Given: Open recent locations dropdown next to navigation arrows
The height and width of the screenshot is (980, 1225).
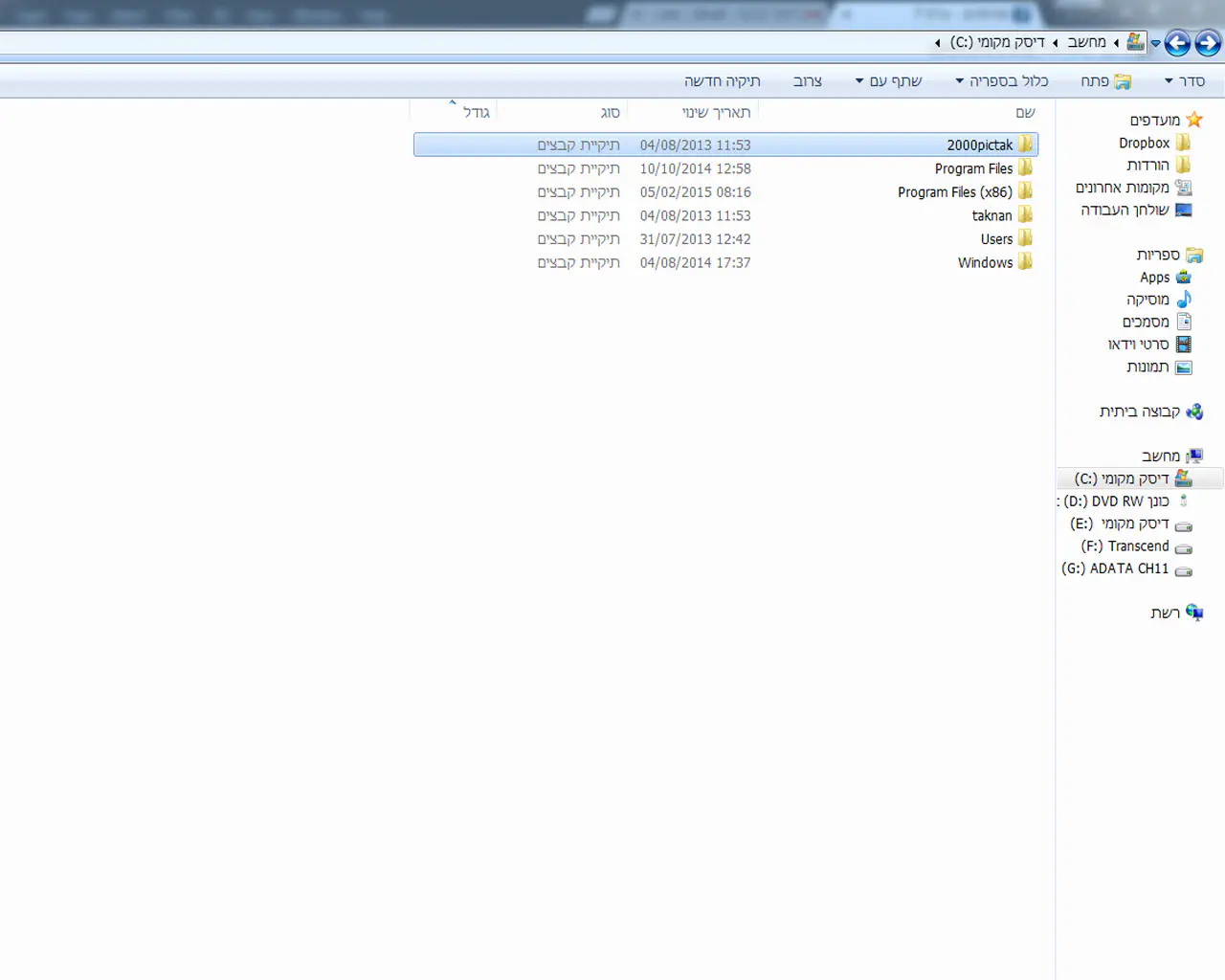Looking at the screenshot, I should pos(1155,44).
